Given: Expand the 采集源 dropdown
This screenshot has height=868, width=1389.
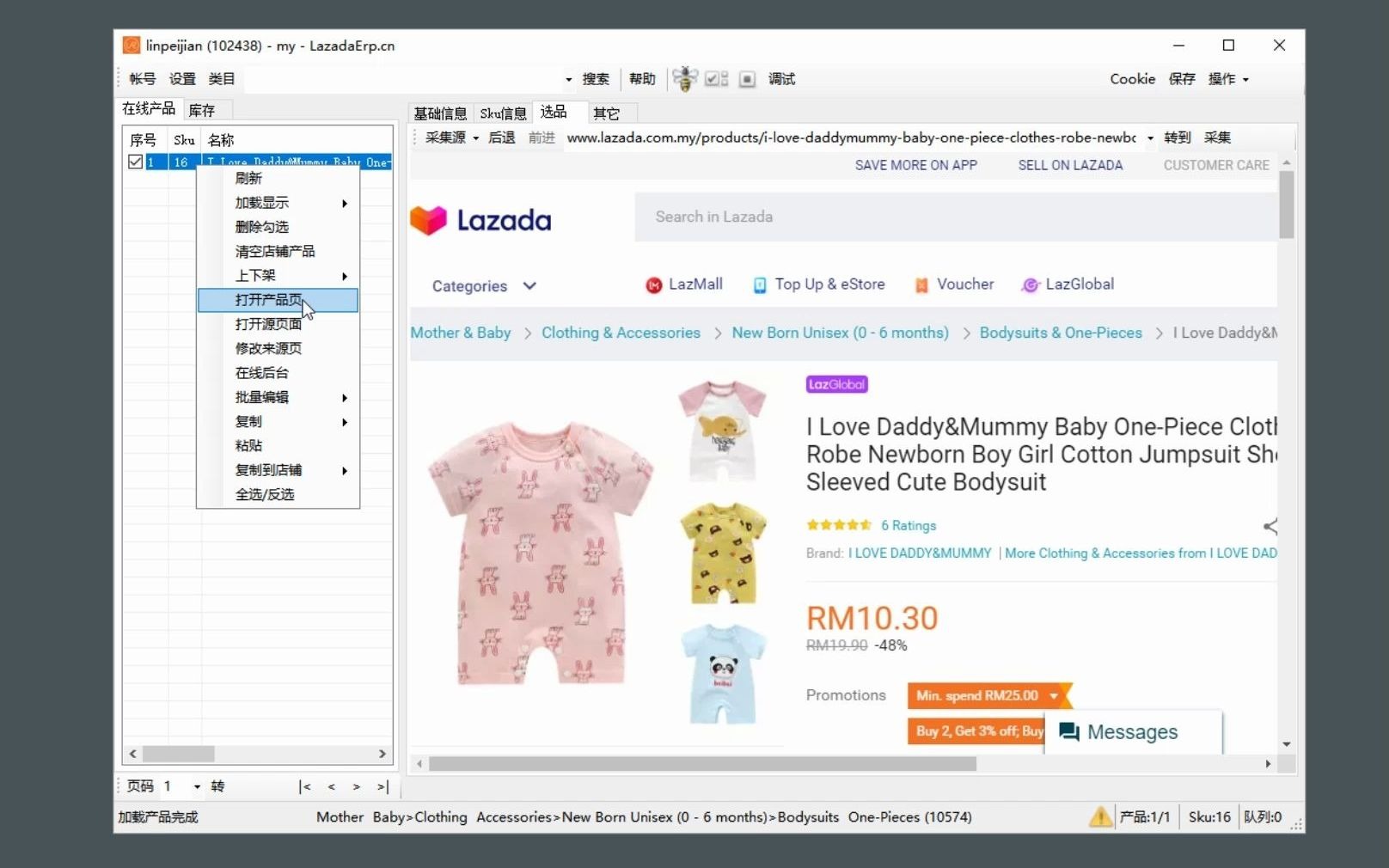Looking at the screenshot, I should (475, 138).
